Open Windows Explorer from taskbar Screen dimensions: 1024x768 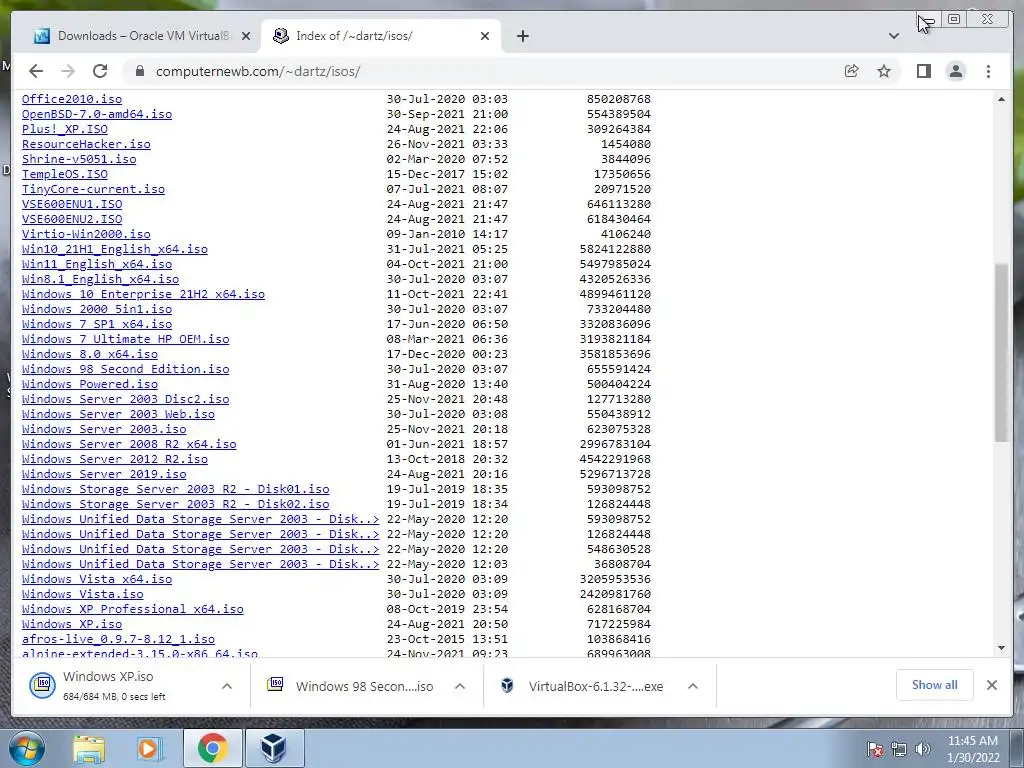pos(89,748)
